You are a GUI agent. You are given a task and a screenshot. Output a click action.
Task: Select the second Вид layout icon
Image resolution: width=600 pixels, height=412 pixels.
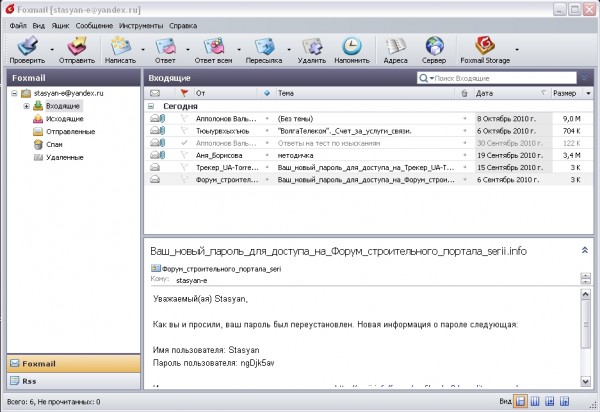pos(535,401)
